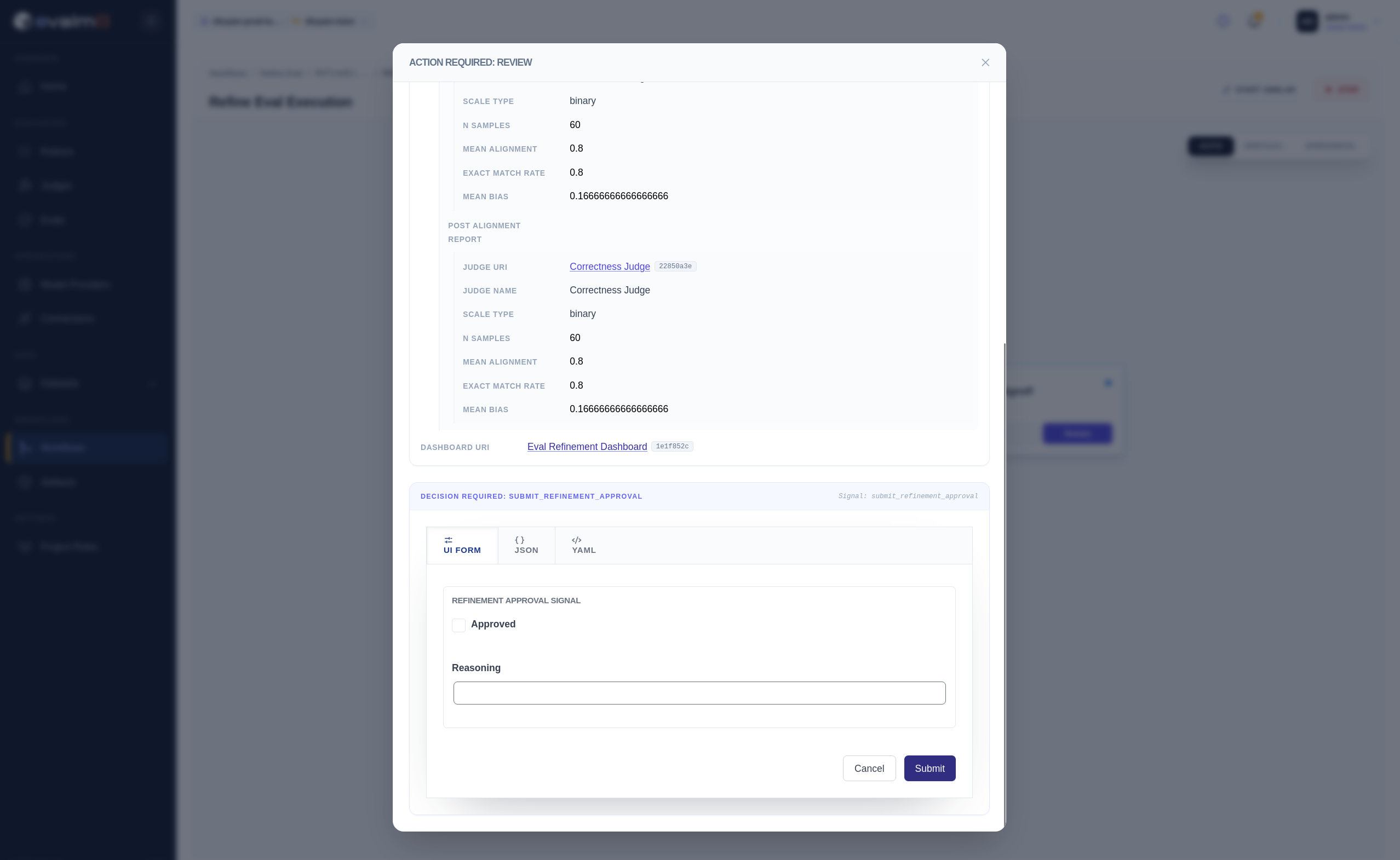Viewport: 1400px width, 860px height.
Task: Select Mean Bias value in Post Alignment Report
Action: click(x=618, y=409)
